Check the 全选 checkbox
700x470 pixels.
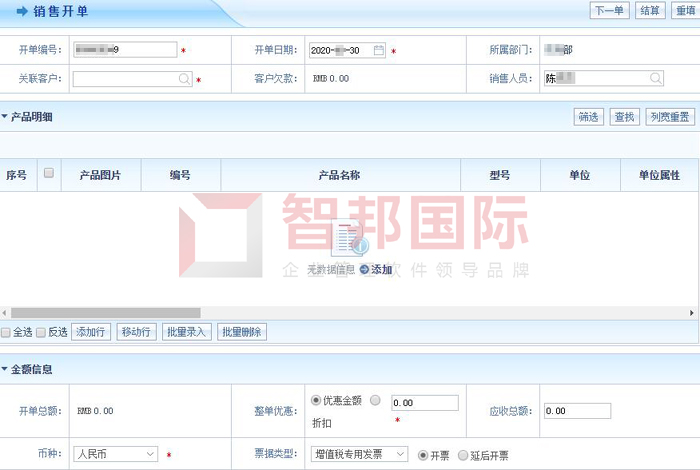(6, 333)
